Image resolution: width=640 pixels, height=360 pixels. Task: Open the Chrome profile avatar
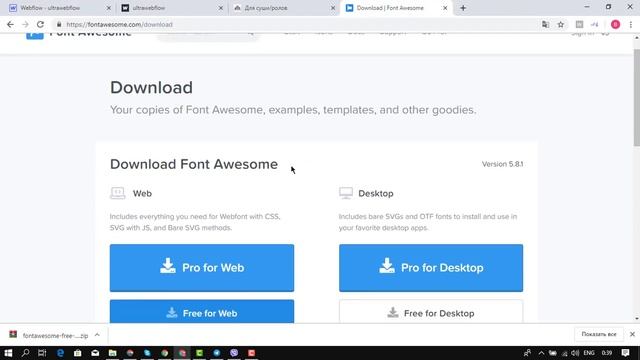[616, 24]
